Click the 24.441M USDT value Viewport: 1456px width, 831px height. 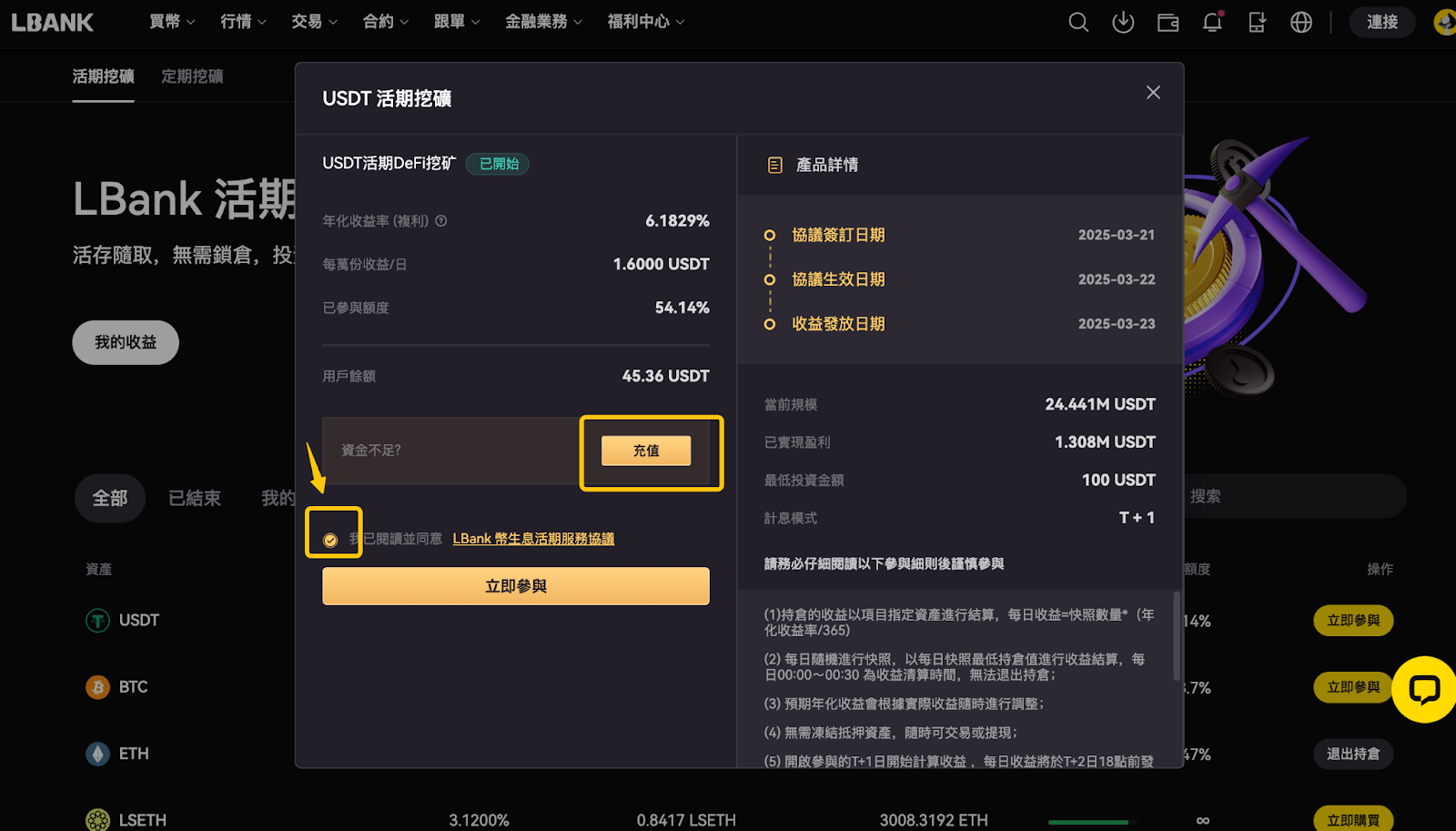[x=1100, y=404]
